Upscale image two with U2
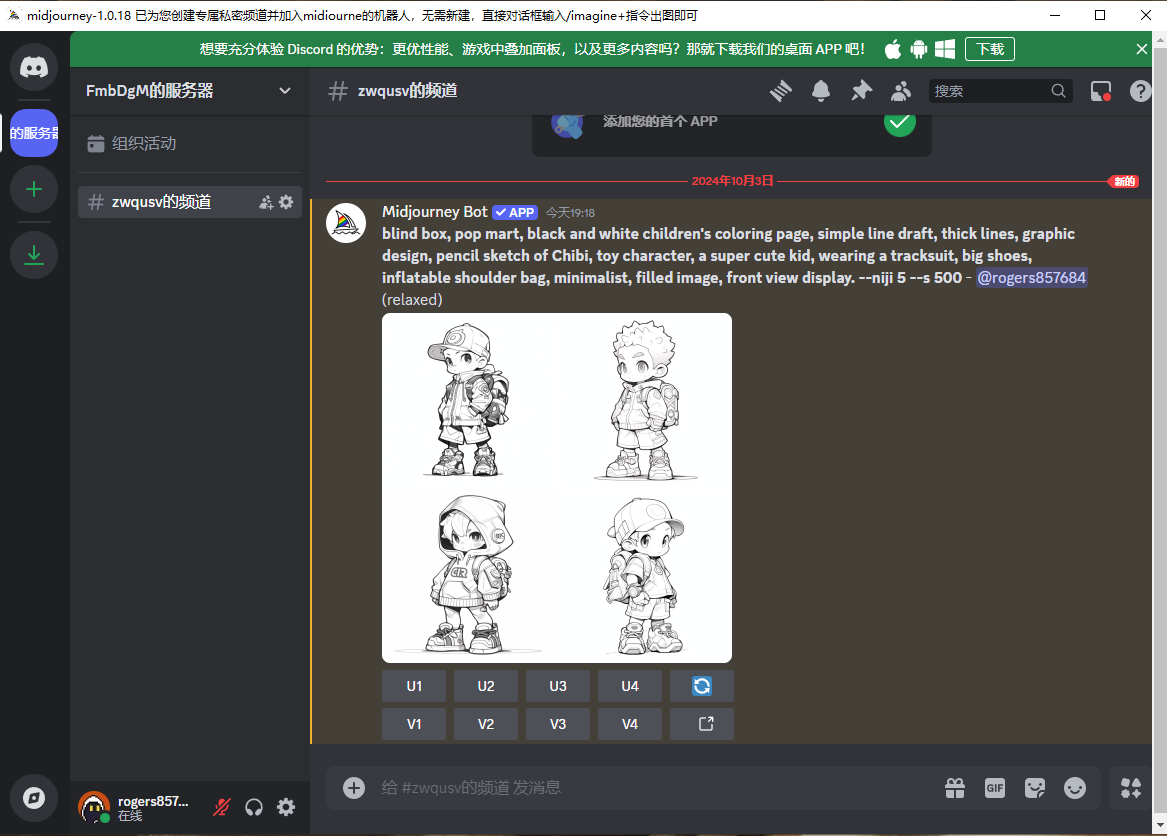1167x836 pixels. click(486, 686)
